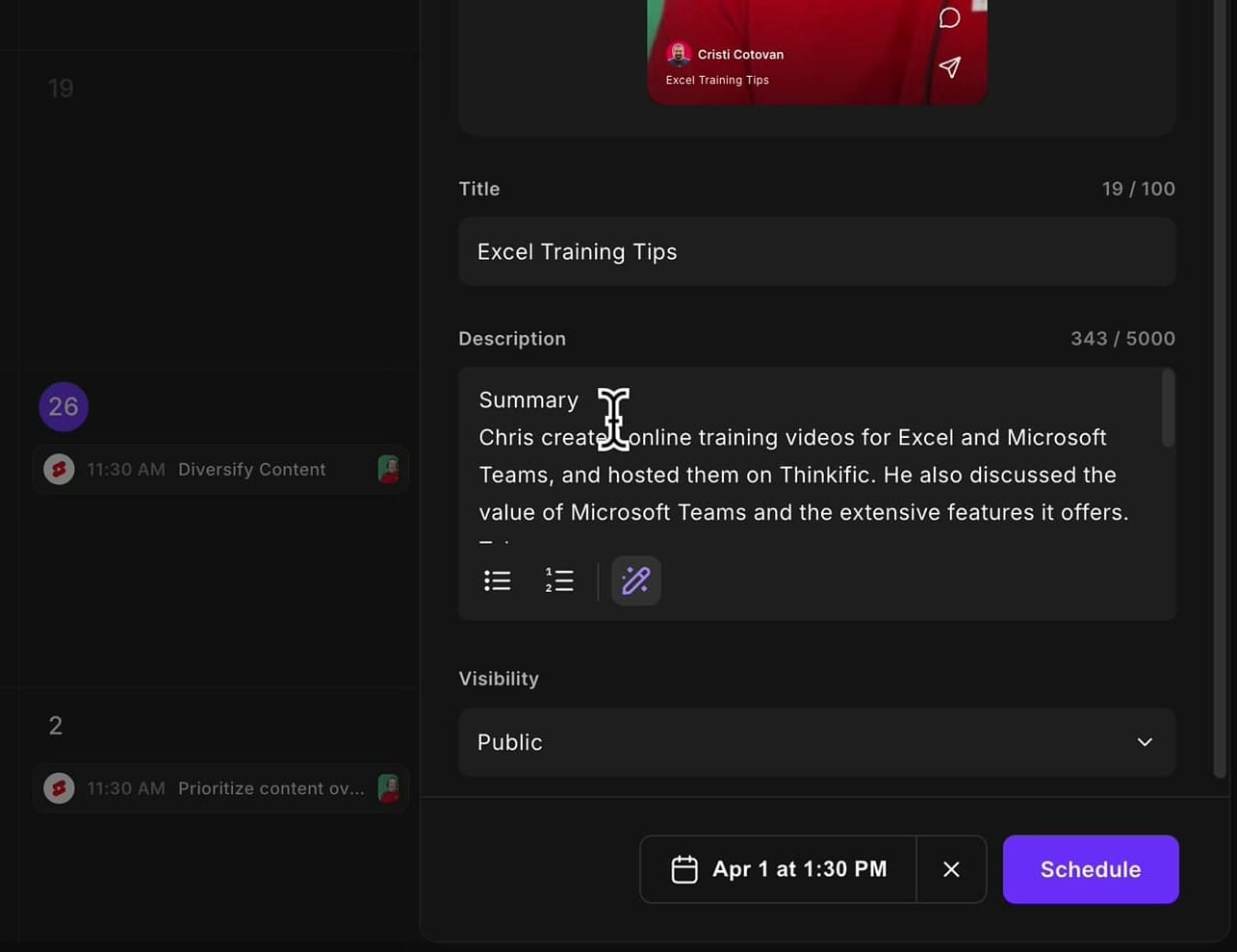Select day 26 in the calendar
This screenshot has width=1237, height=952.
pos(64,406)
